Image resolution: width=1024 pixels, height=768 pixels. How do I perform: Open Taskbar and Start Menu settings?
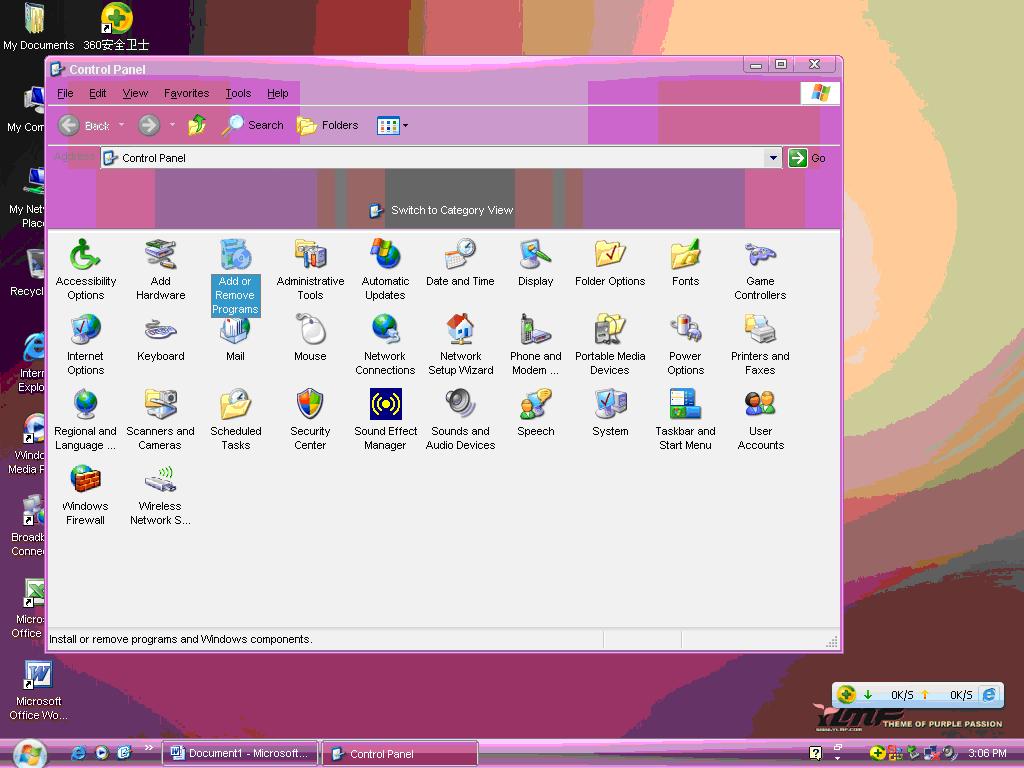click(685, 419)
